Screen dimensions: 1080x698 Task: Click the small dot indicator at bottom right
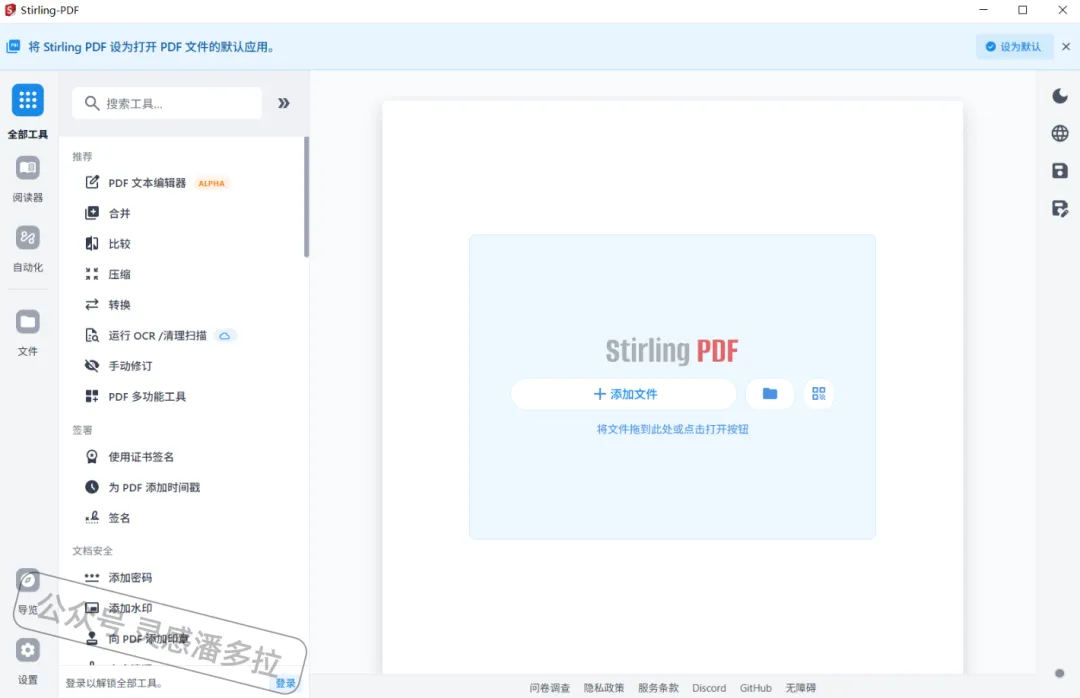coord(1059,673)
